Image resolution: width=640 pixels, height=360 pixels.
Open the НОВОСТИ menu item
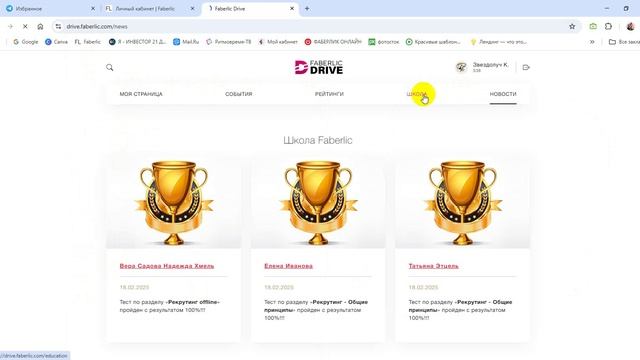pyautogui.click(x=503, y=94)
